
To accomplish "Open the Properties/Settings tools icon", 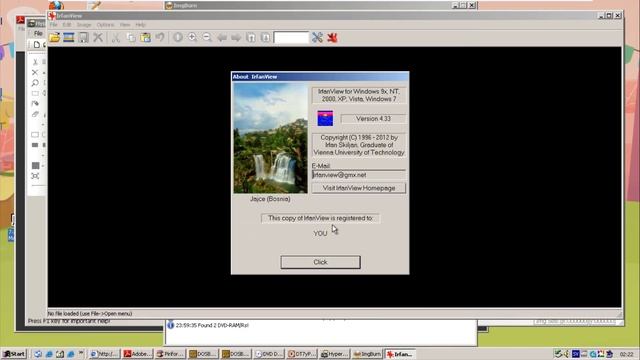I will coord(317,38).
